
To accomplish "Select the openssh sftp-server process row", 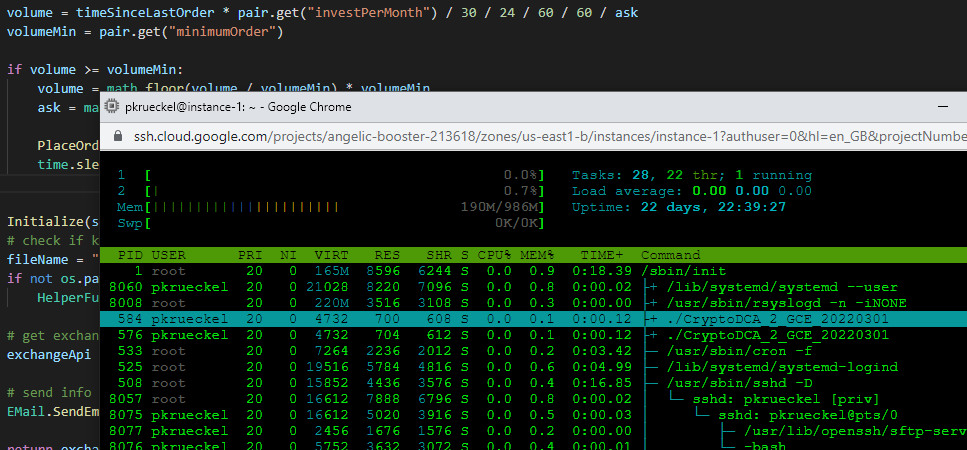I will (x=533, y=430).
